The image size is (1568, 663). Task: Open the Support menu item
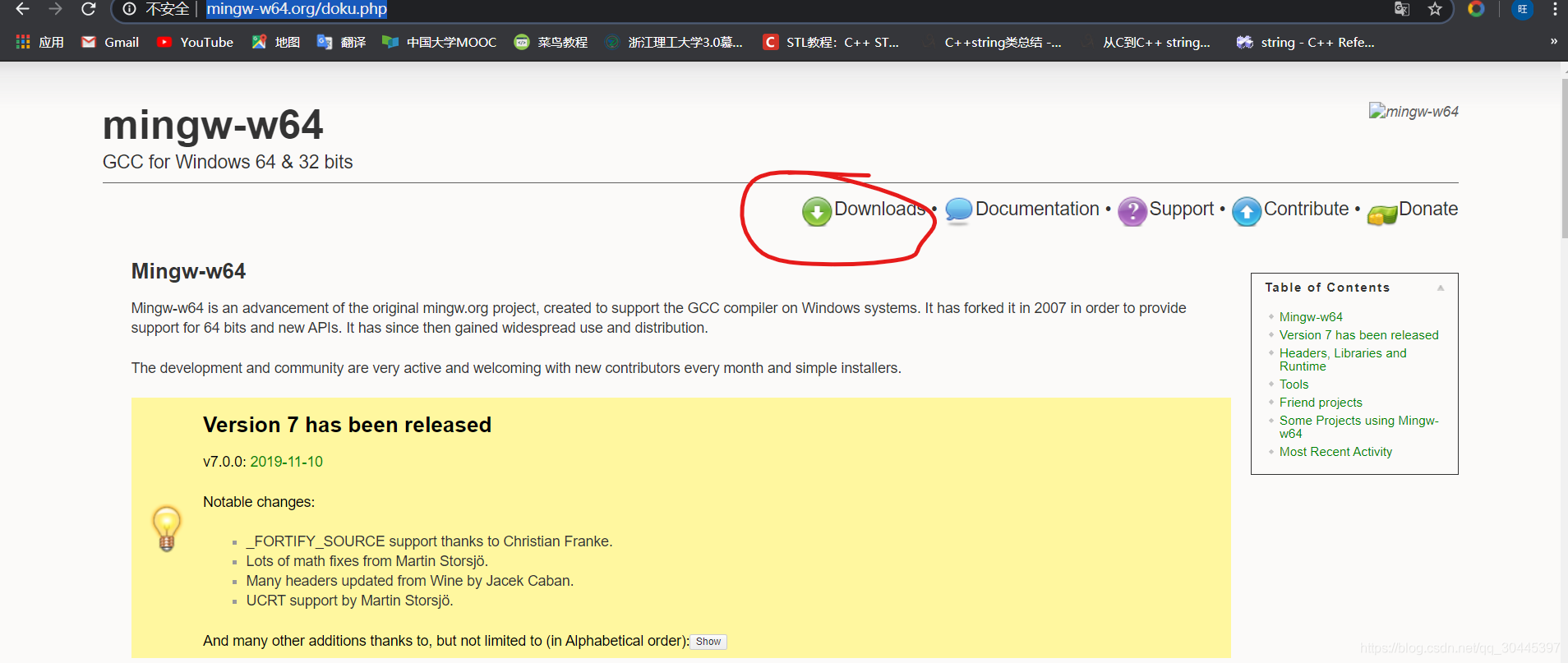(1181, 209)
